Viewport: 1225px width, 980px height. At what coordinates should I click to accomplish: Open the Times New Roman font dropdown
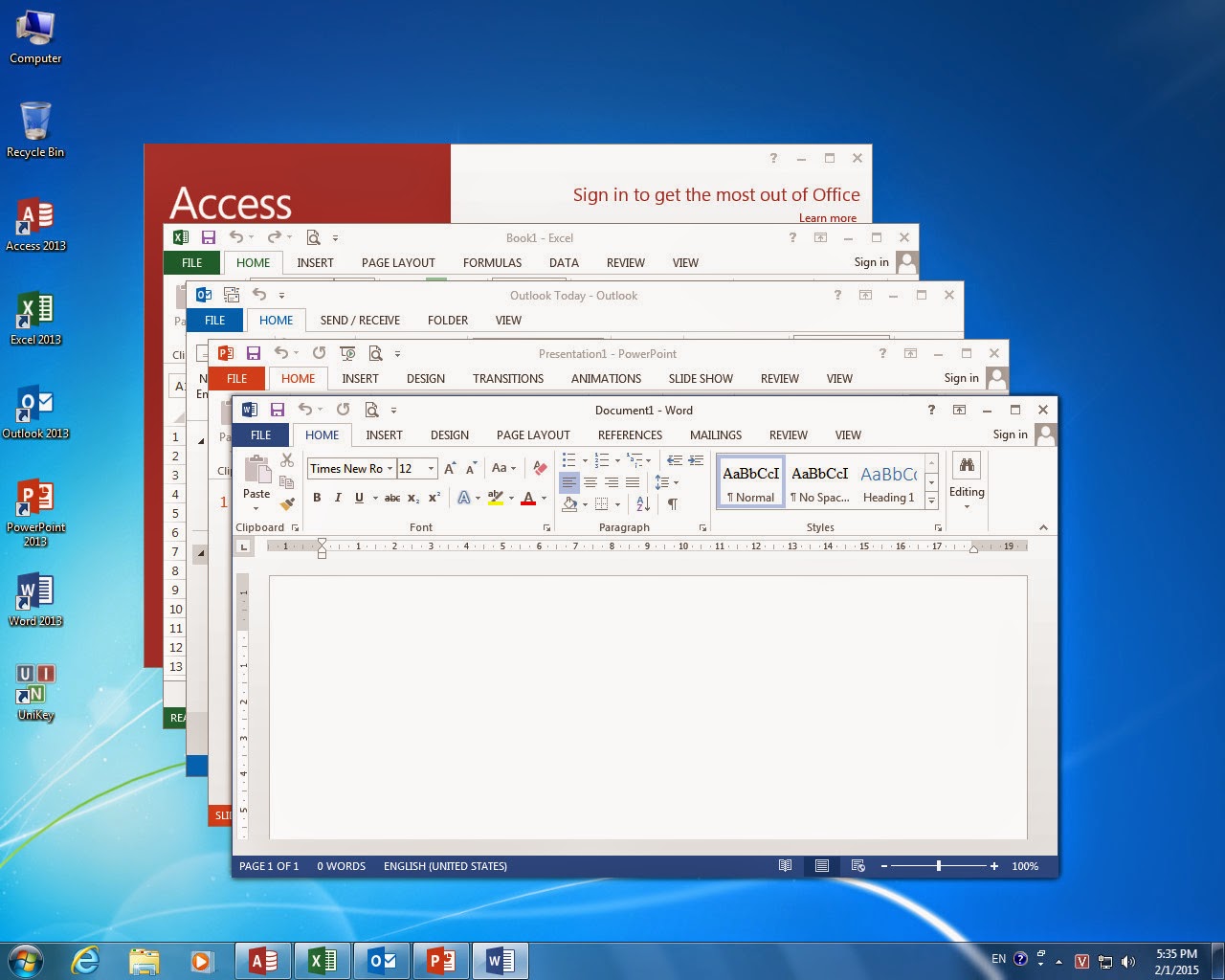[390, 468]
